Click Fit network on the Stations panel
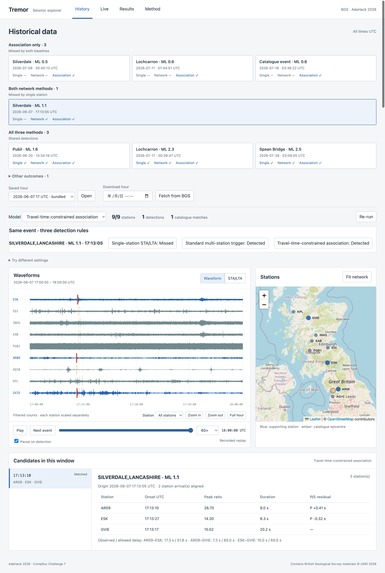 click(x=357, y=277)
